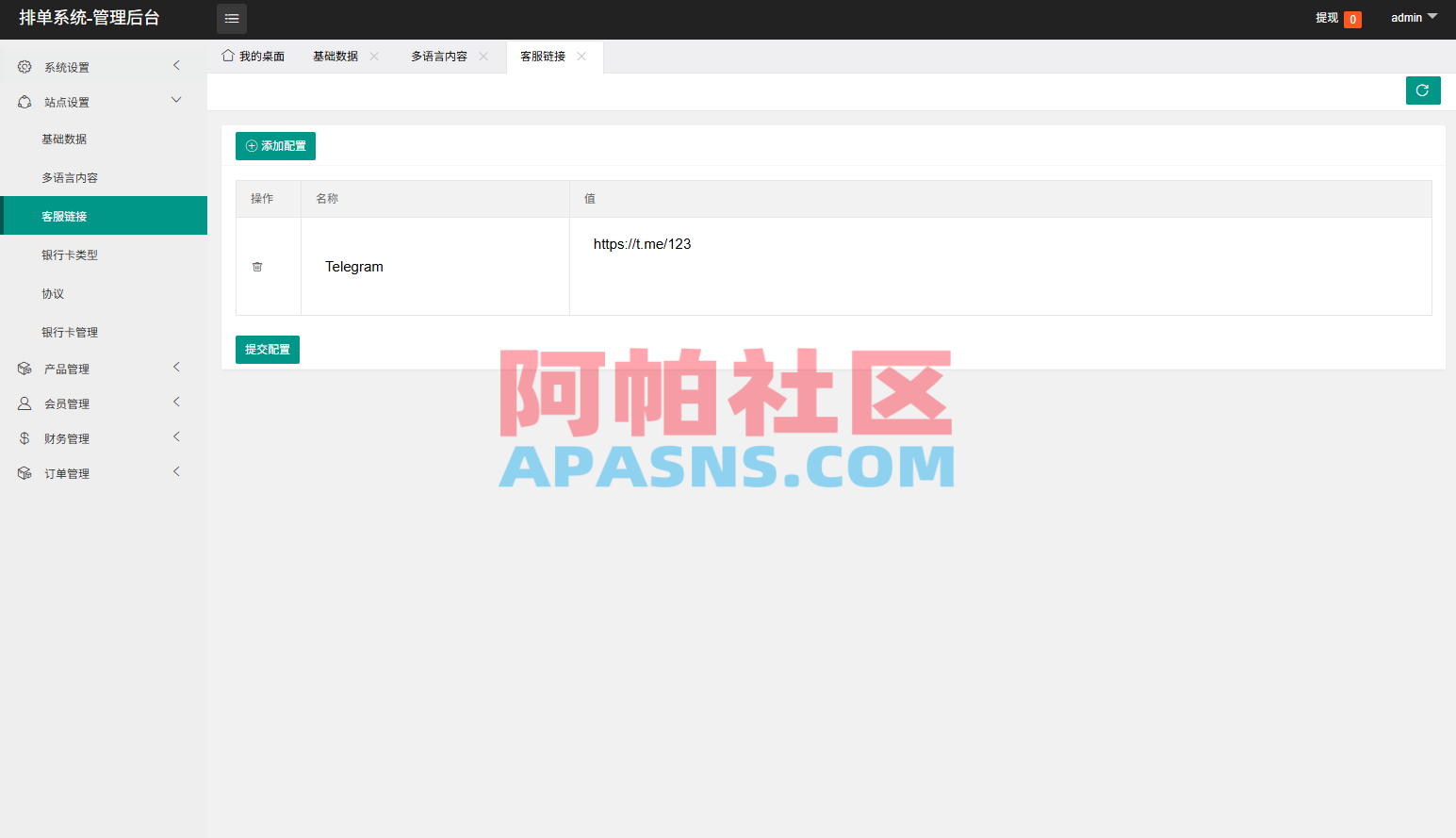Click the 产品管理 cube icon
This screenshot has height=838, width=1456.
[25, 369]
